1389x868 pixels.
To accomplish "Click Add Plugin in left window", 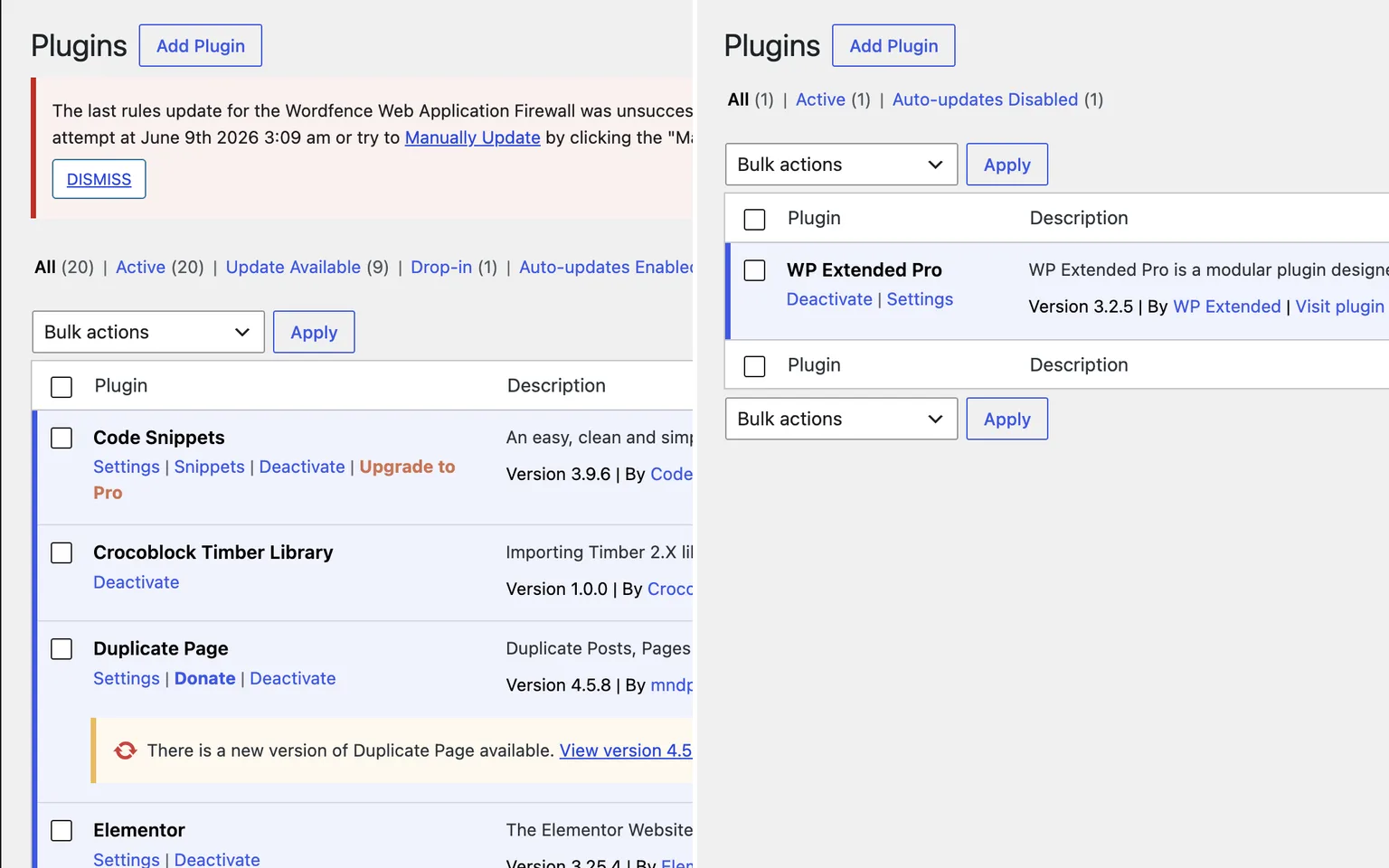I will tap(201, 45).
